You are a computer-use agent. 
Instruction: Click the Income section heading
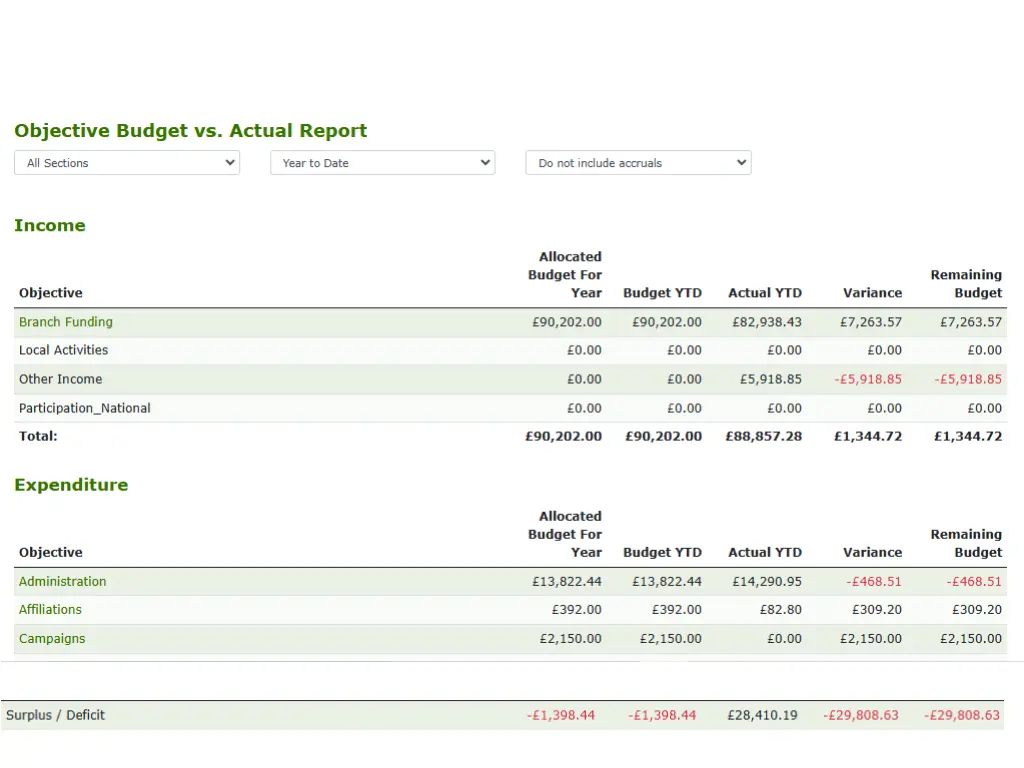click(50, 225)
